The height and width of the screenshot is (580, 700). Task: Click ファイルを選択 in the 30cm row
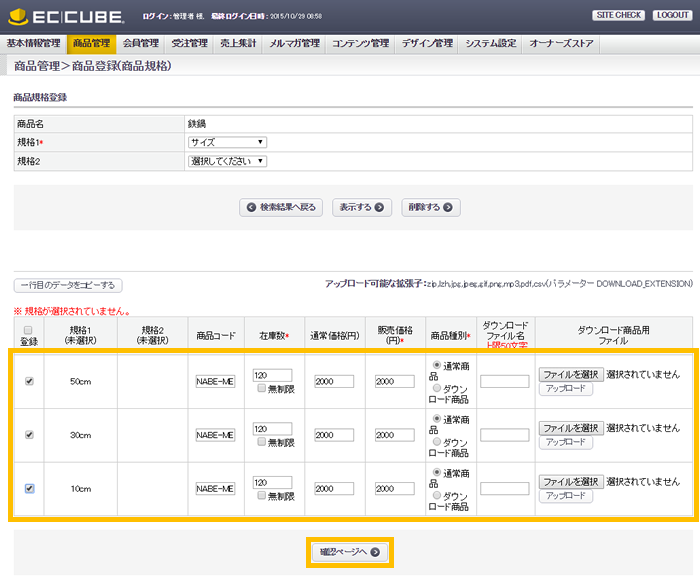click(571, 428)
